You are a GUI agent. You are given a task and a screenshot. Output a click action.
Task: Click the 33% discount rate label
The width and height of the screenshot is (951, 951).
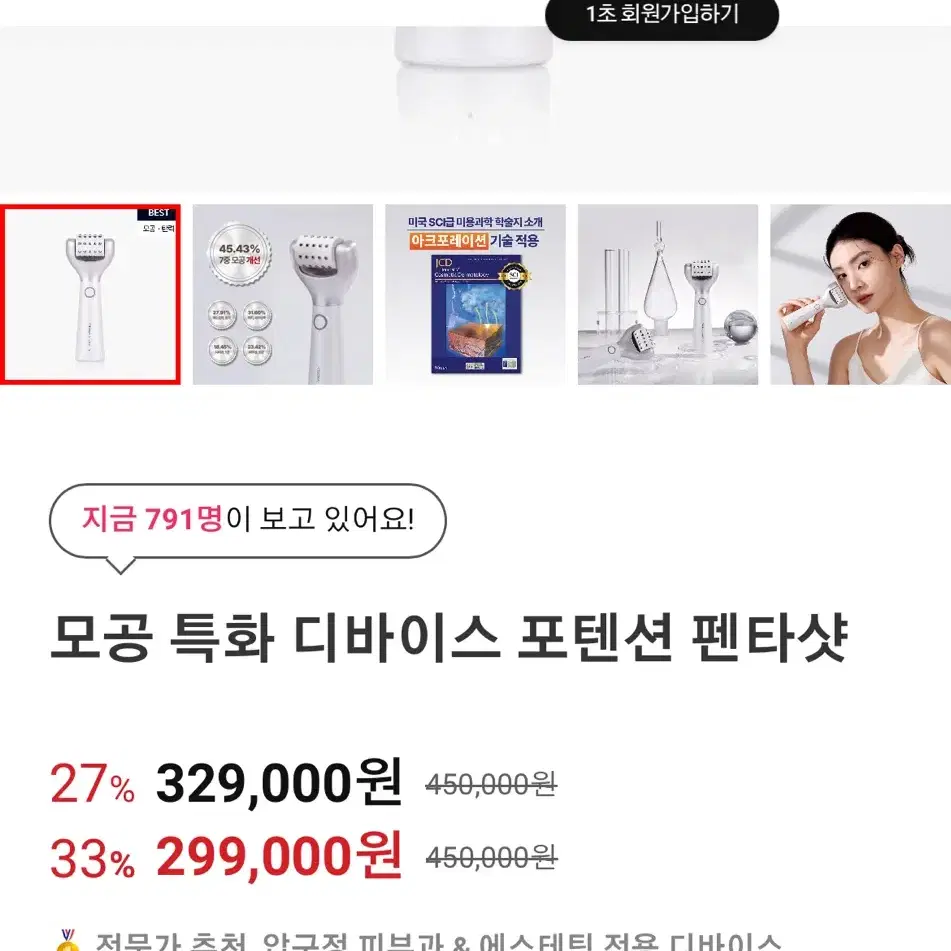click(92, 858)
